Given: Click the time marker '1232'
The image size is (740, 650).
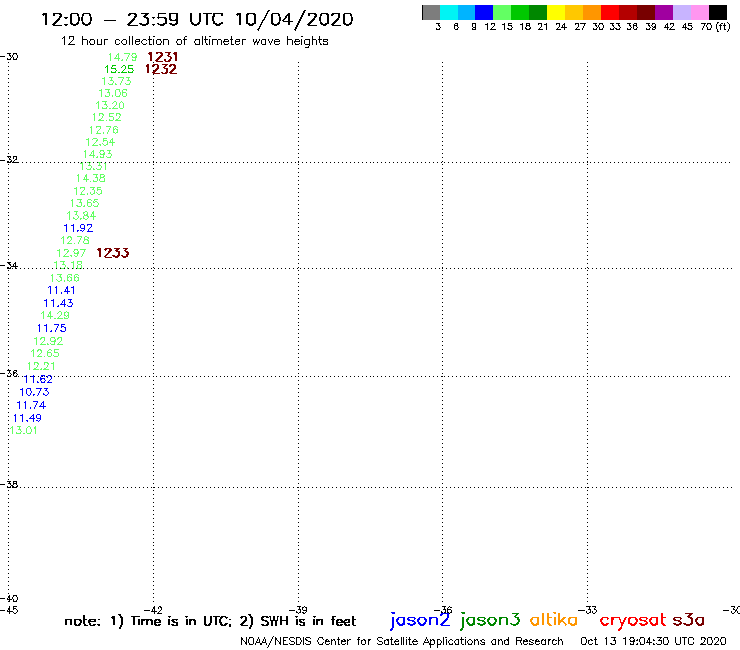Looking at the screenshot, I should [161, 69].
